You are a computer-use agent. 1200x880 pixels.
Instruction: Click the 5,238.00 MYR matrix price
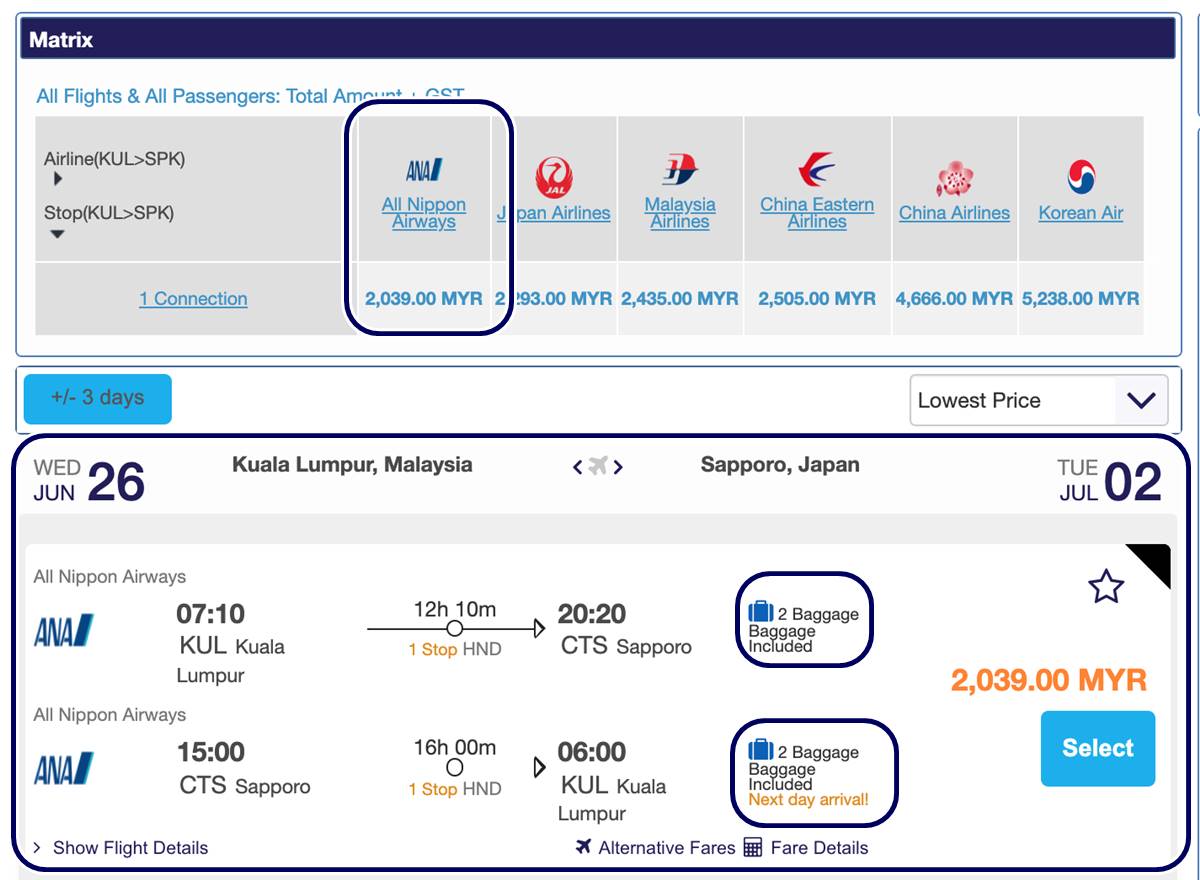pyautogui.click(x=1081, y=299)
